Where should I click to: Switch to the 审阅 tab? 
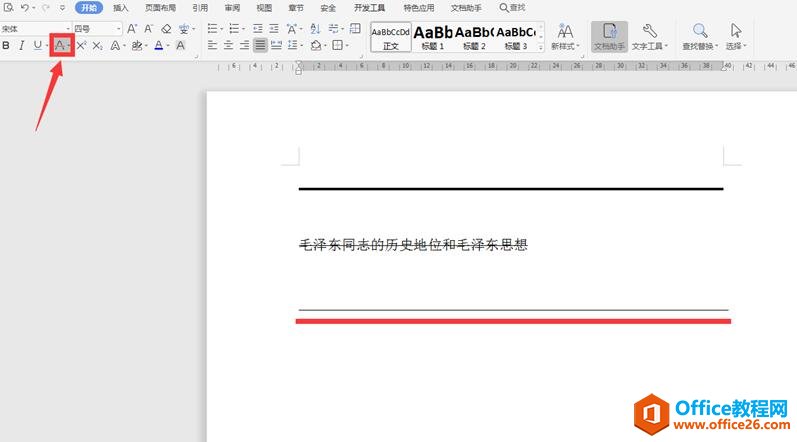coord(232,8)
